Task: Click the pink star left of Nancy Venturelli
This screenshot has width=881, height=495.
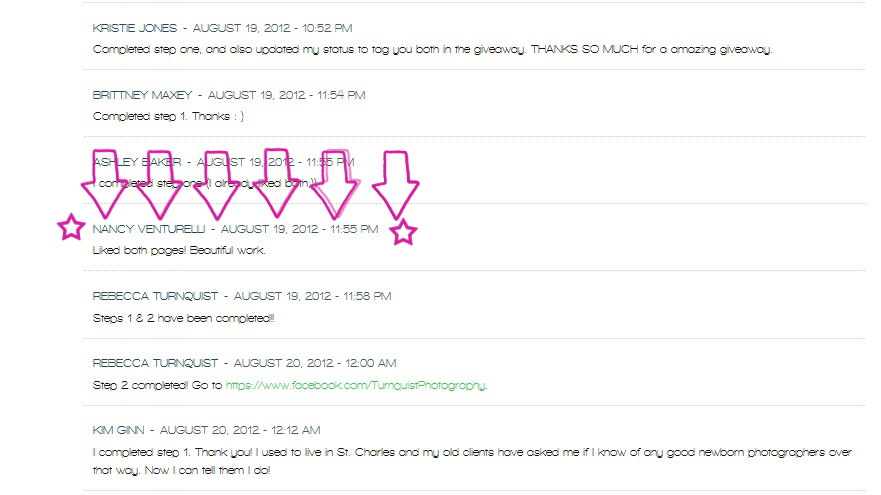Action: (x=71, y=227)
